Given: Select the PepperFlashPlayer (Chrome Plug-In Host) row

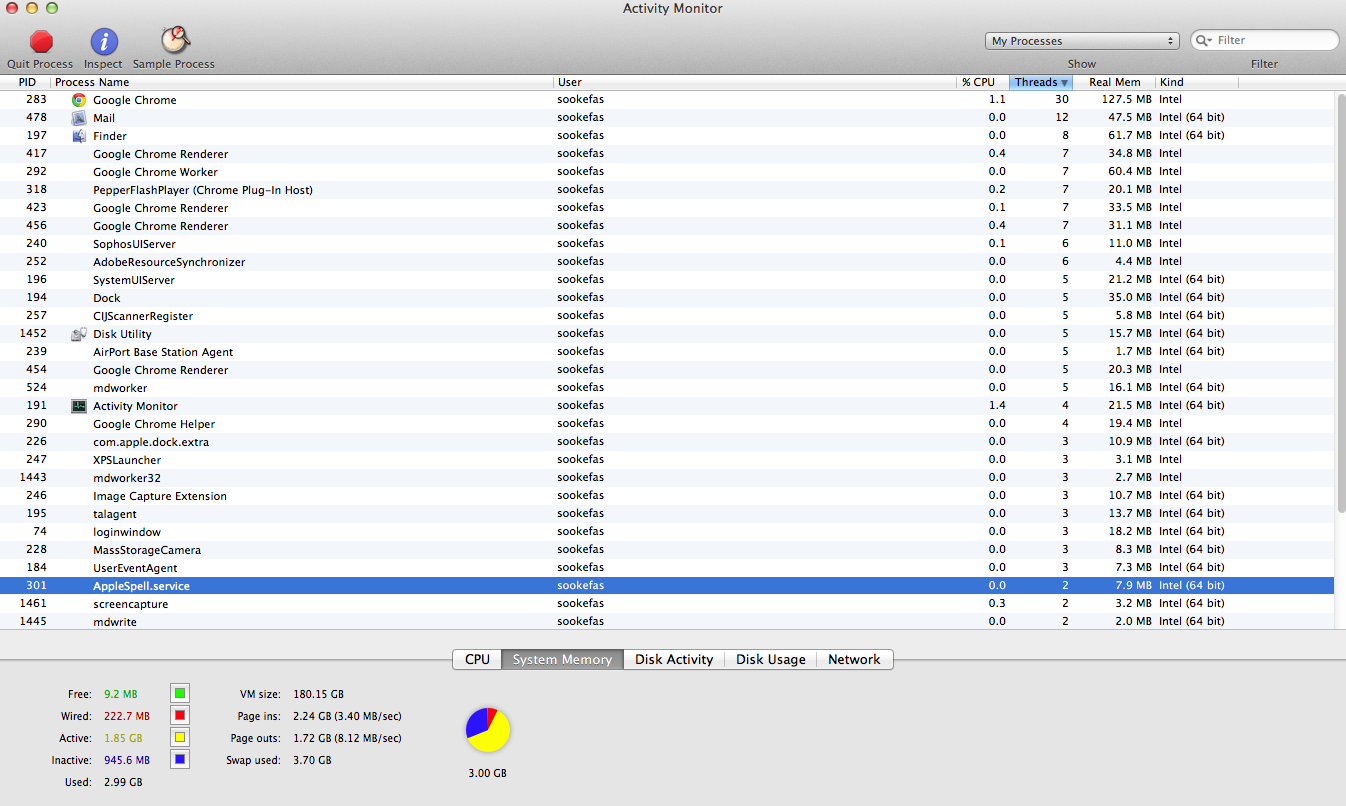Looking at the screenshot, I should [x=667, y=190].
